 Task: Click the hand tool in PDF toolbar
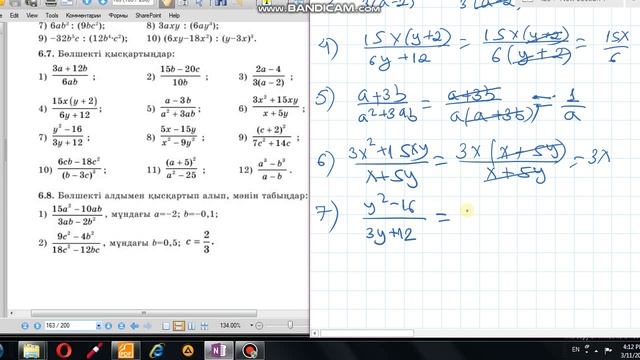167,3
